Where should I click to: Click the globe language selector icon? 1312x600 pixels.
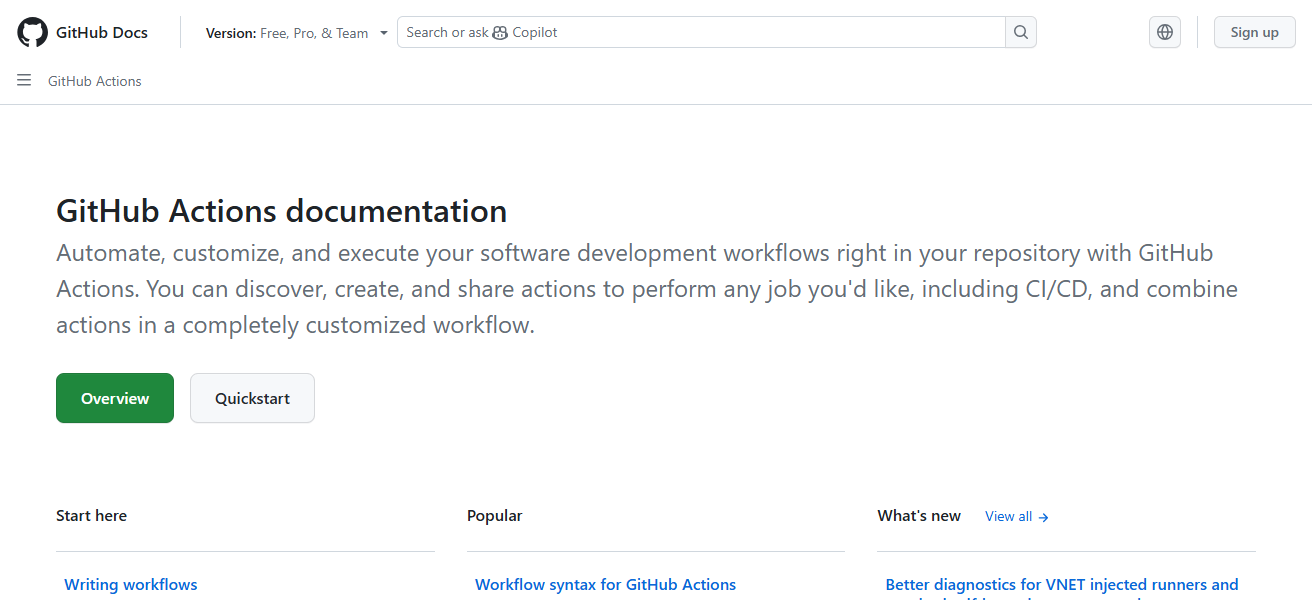click(1164, 31)
